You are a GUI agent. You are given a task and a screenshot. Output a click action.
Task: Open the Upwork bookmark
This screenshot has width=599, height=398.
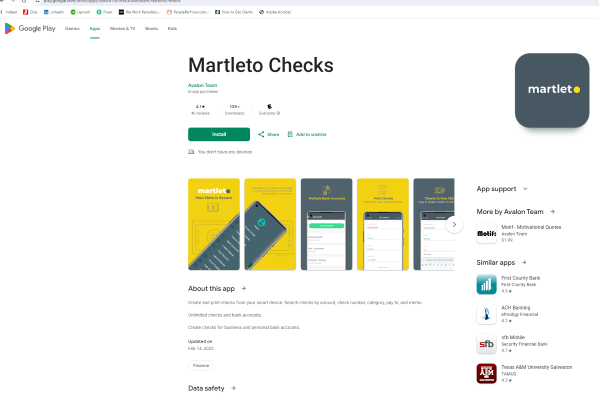coord(80,12)
